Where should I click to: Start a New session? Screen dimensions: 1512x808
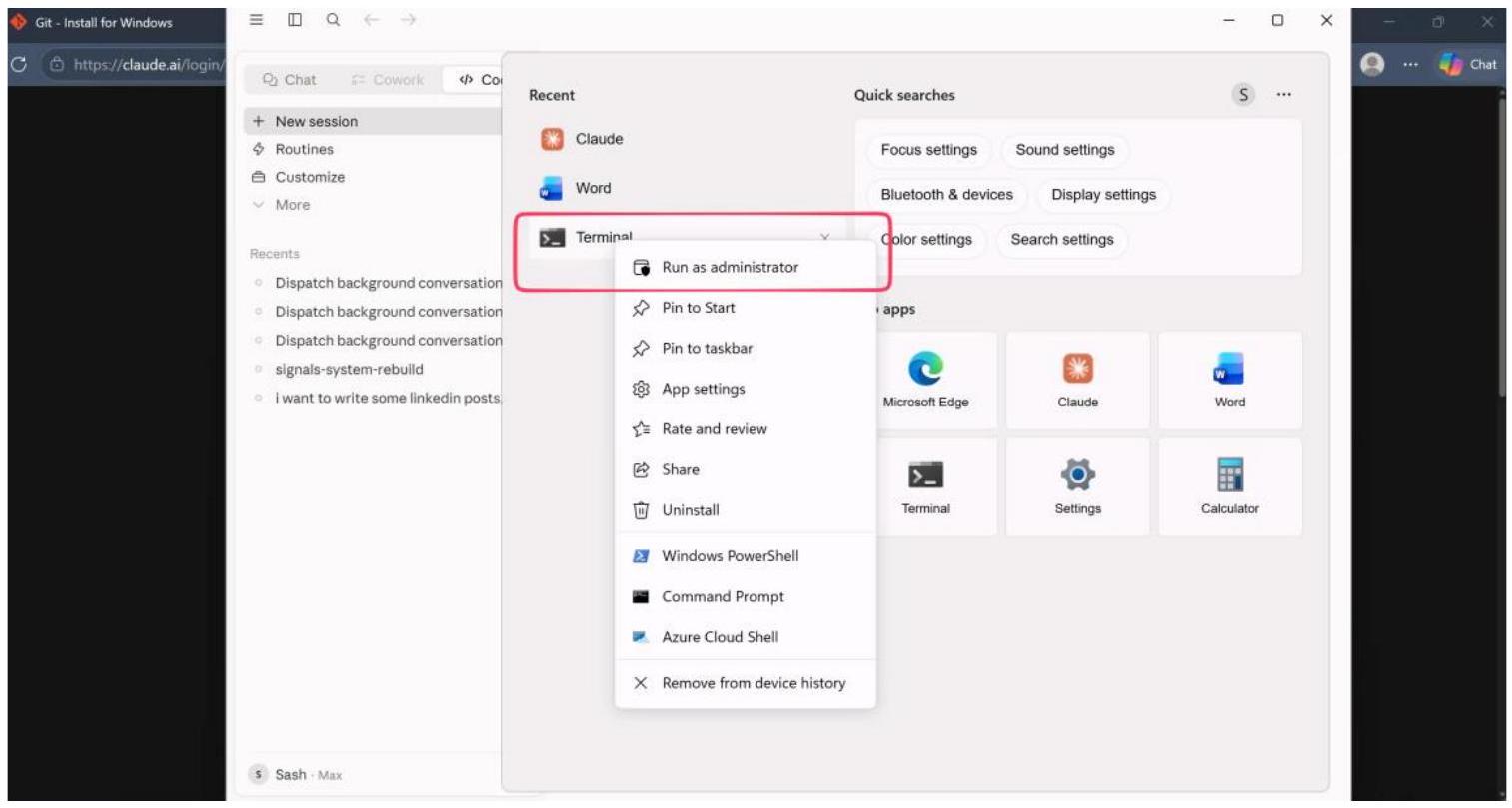[x=374, y=121]
